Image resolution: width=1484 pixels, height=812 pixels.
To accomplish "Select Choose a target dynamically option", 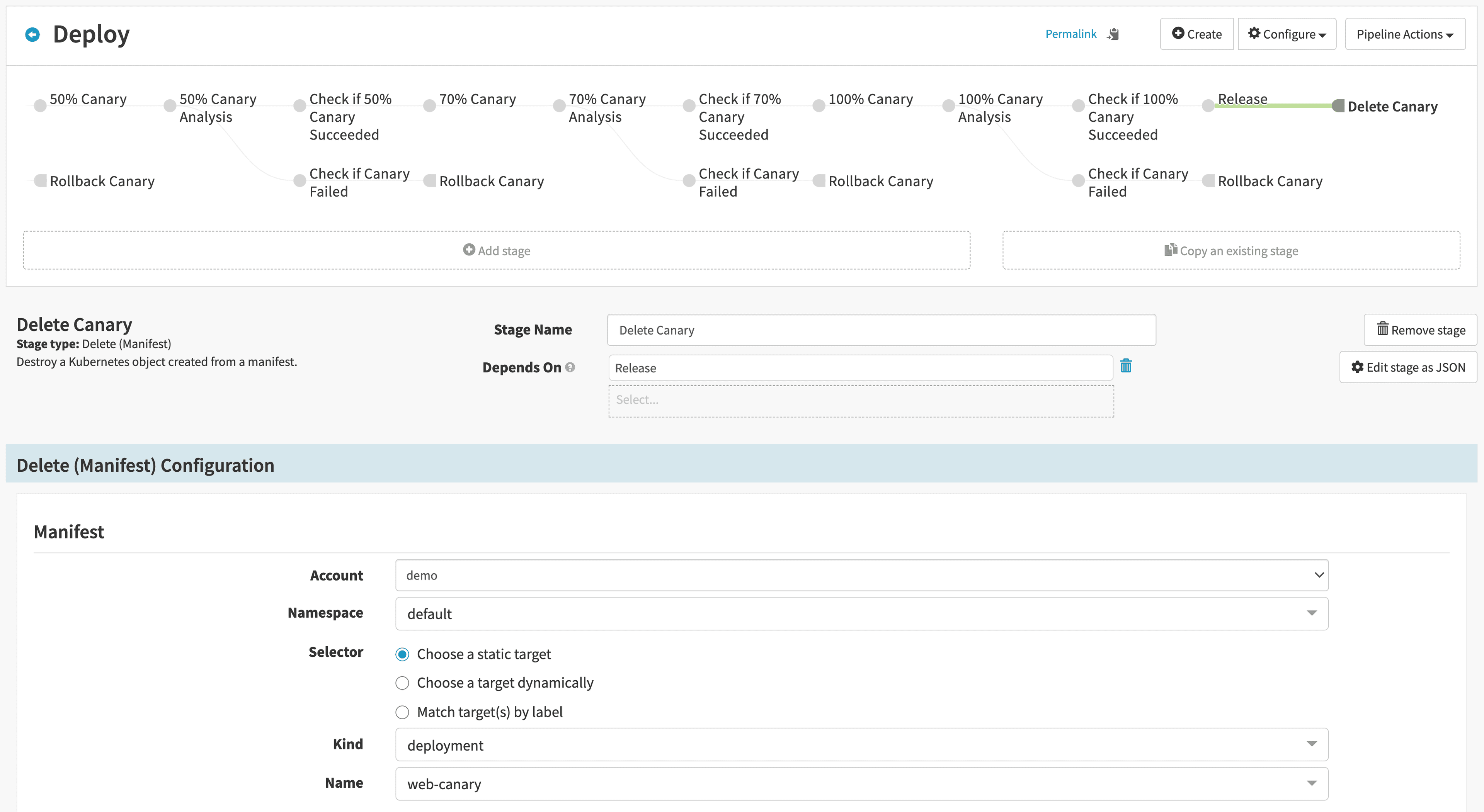I will tap(402, 684).
